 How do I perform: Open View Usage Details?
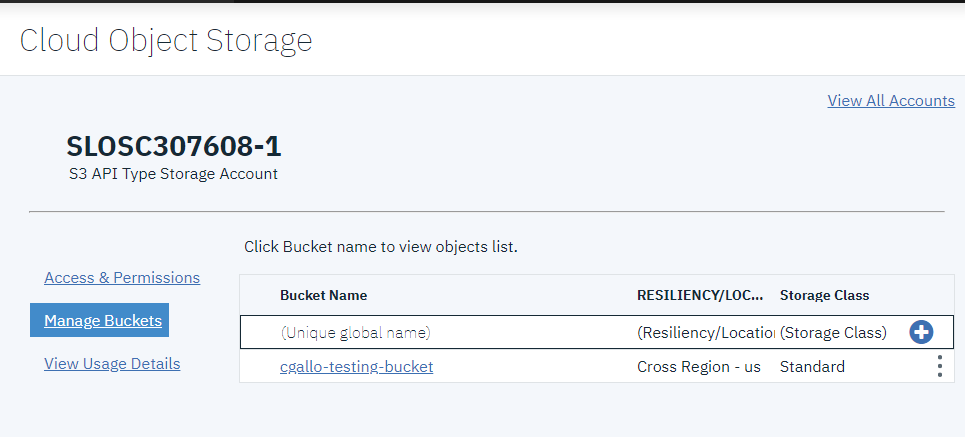tap(112, 364)
